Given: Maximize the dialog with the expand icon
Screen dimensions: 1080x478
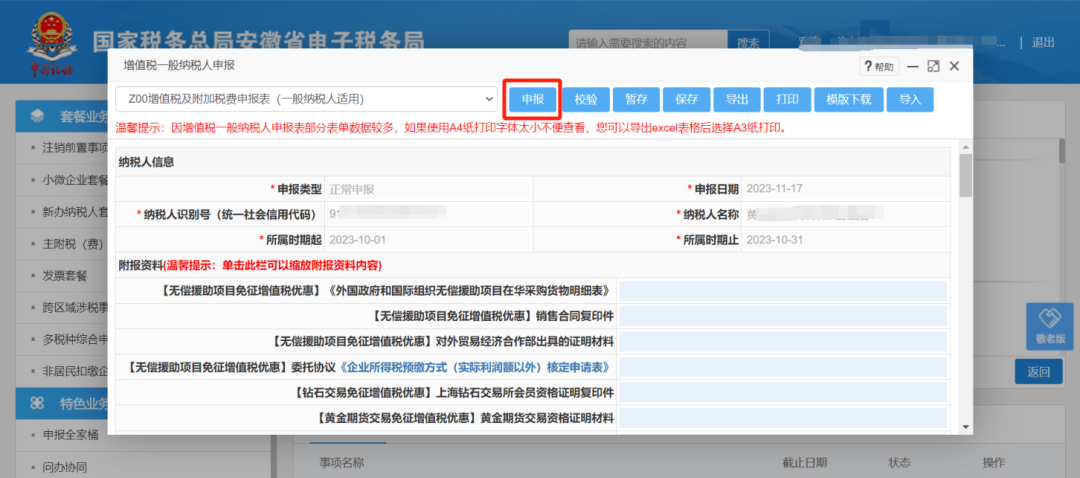Looking at the screenshot, I should pyautogui.click(x=933, y=66).
